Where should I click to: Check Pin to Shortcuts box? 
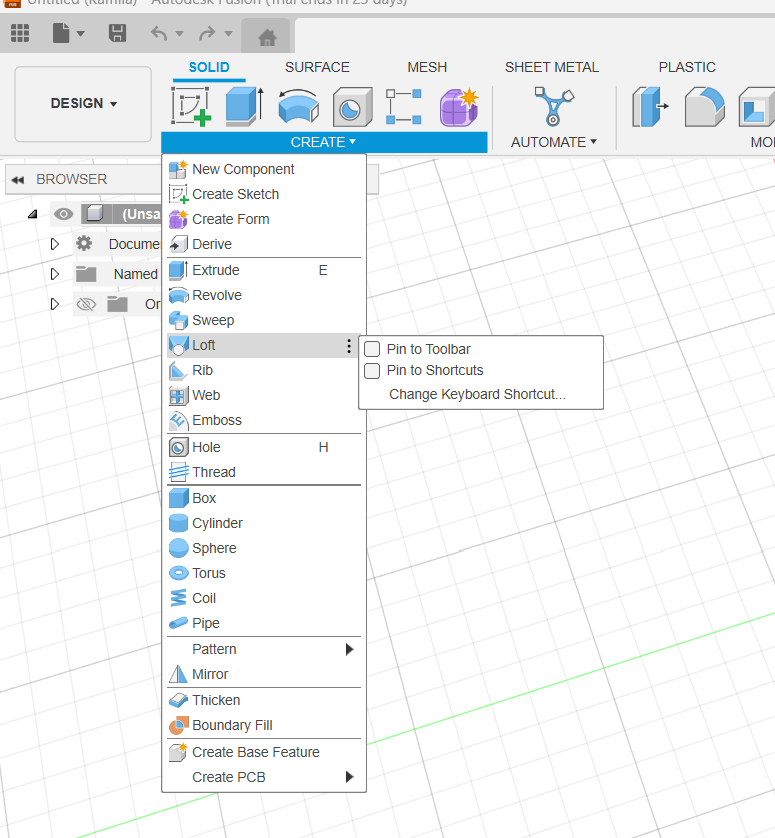click(372, 370)
